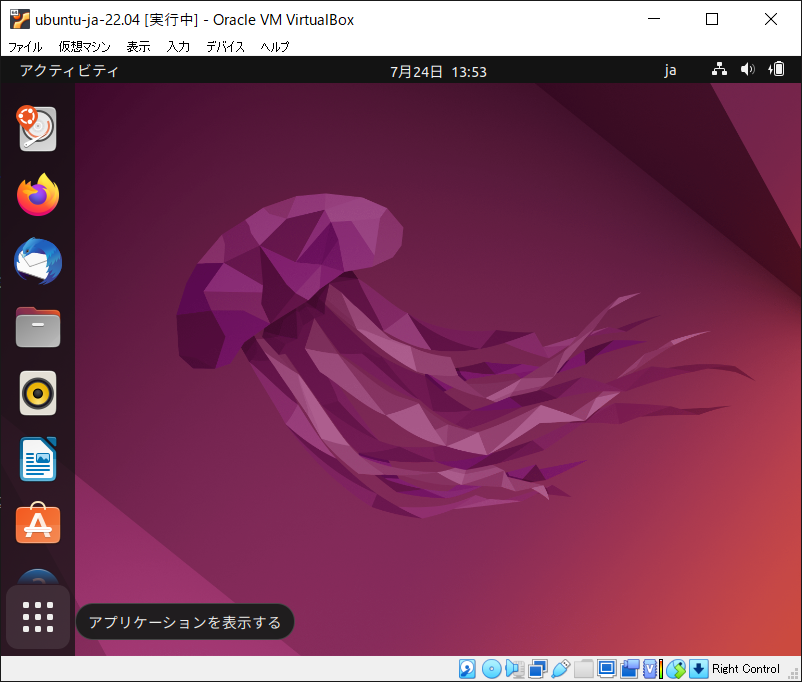Click VirtualBox optical disc indicator
Viewport: 802px width, 682px height.
tap(492, 669)
